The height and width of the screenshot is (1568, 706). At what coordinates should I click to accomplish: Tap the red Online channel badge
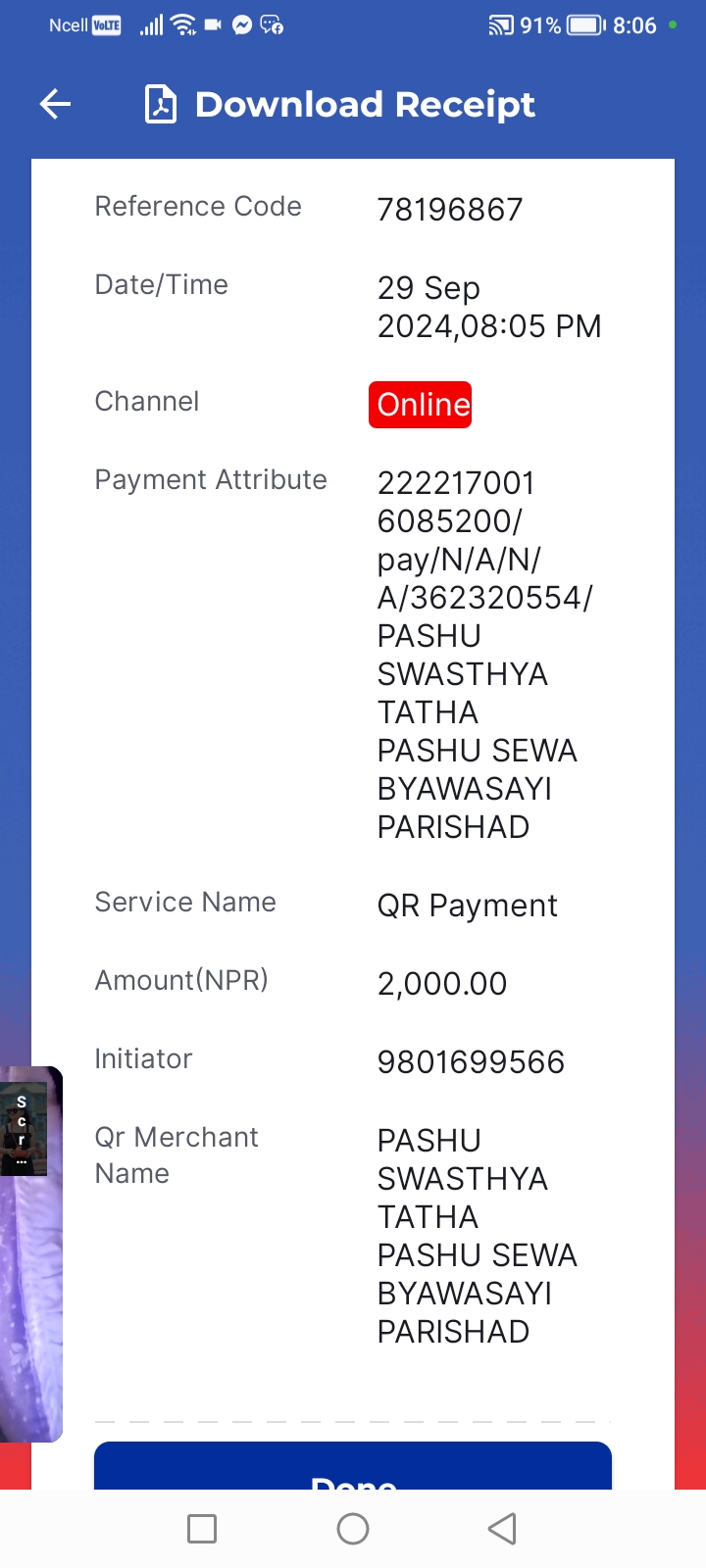point(421,405)
